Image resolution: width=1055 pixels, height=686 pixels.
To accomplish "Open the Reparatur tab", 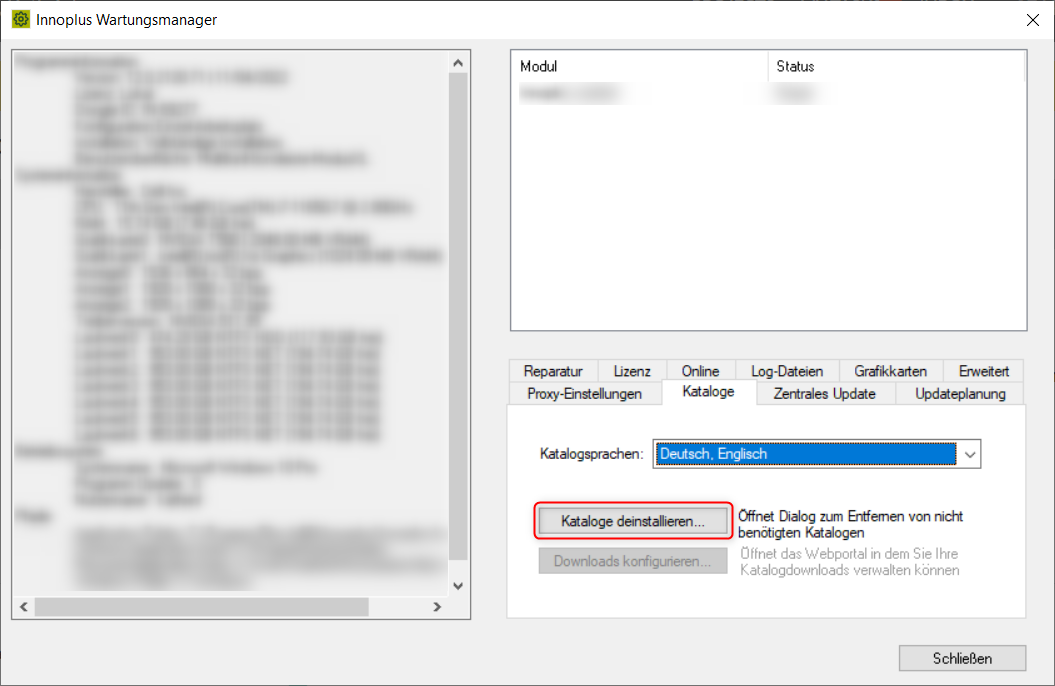I will tap(553, 371).
